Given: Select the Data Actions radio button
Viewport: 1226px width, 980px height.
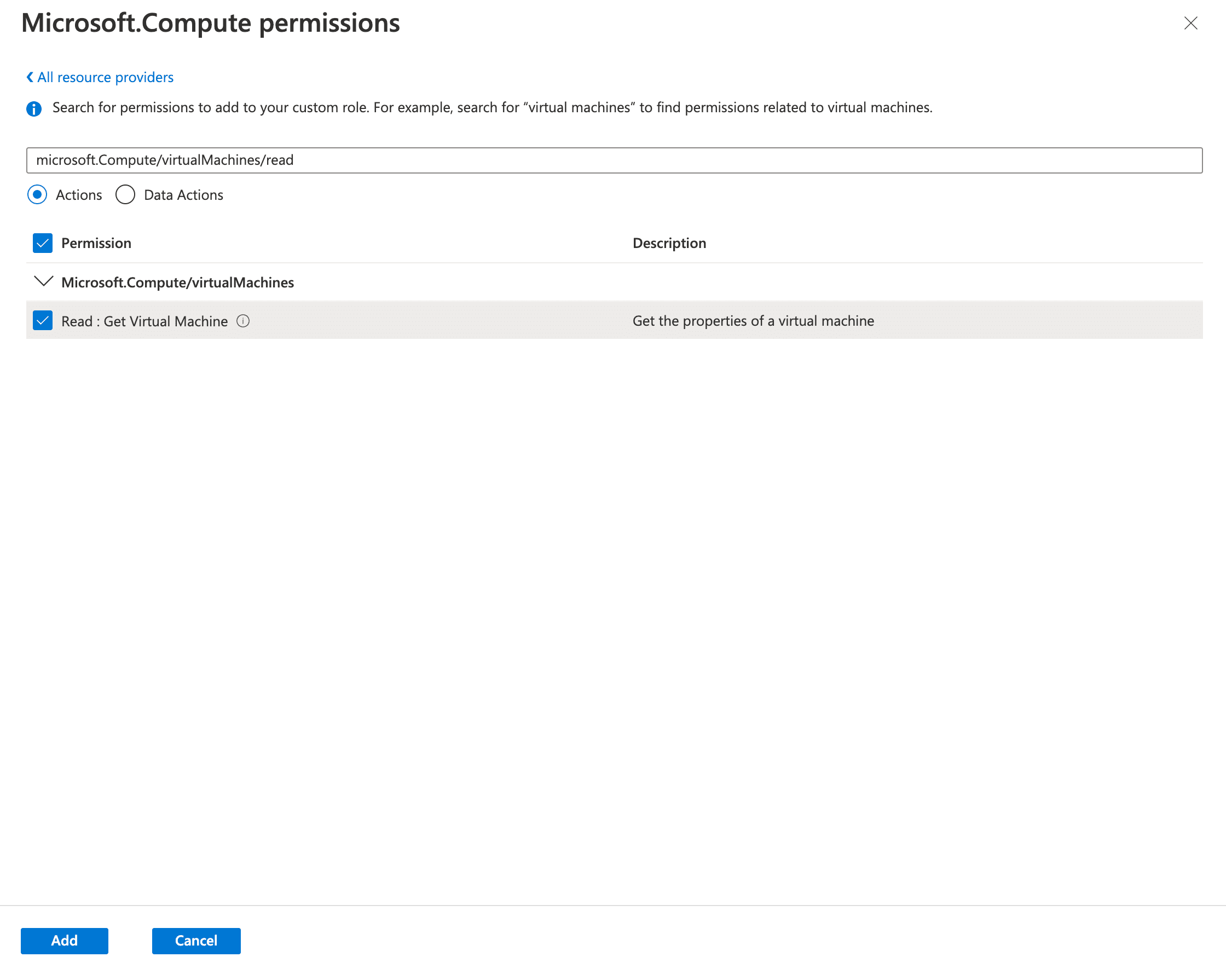Looking at the screenshot, I should [124, 195].
